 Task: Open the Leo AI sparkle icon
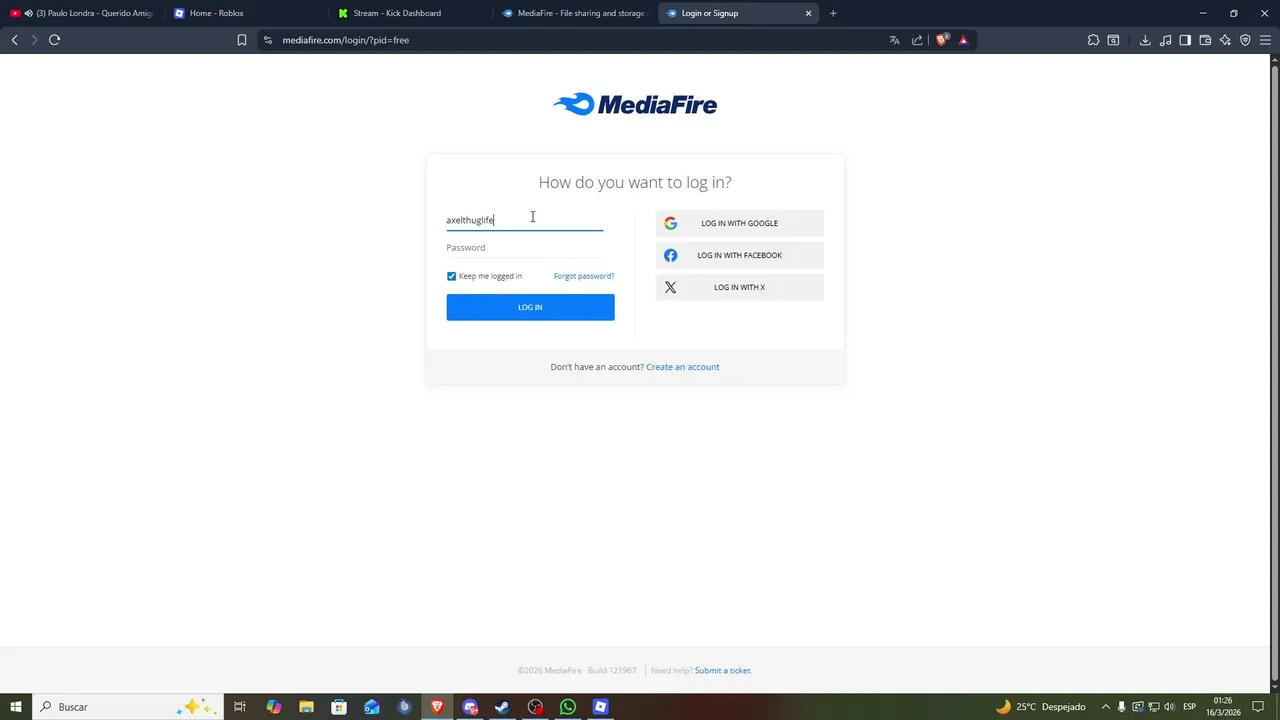point(1225,40)
